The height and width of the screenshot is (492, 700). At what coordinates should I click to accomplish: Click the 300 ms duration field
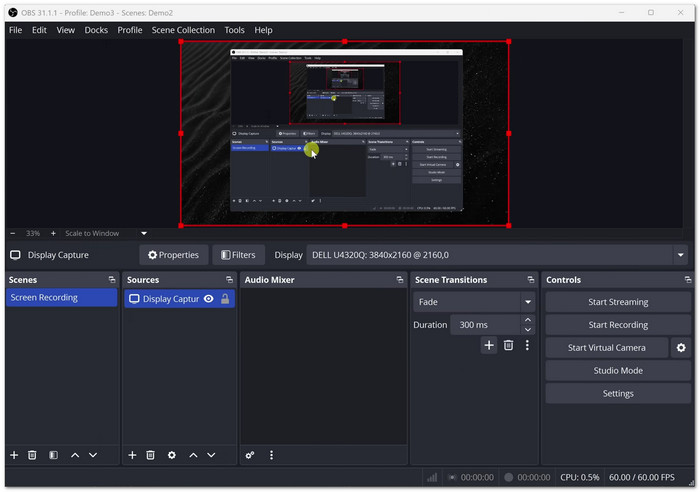(x=485, y=325)
